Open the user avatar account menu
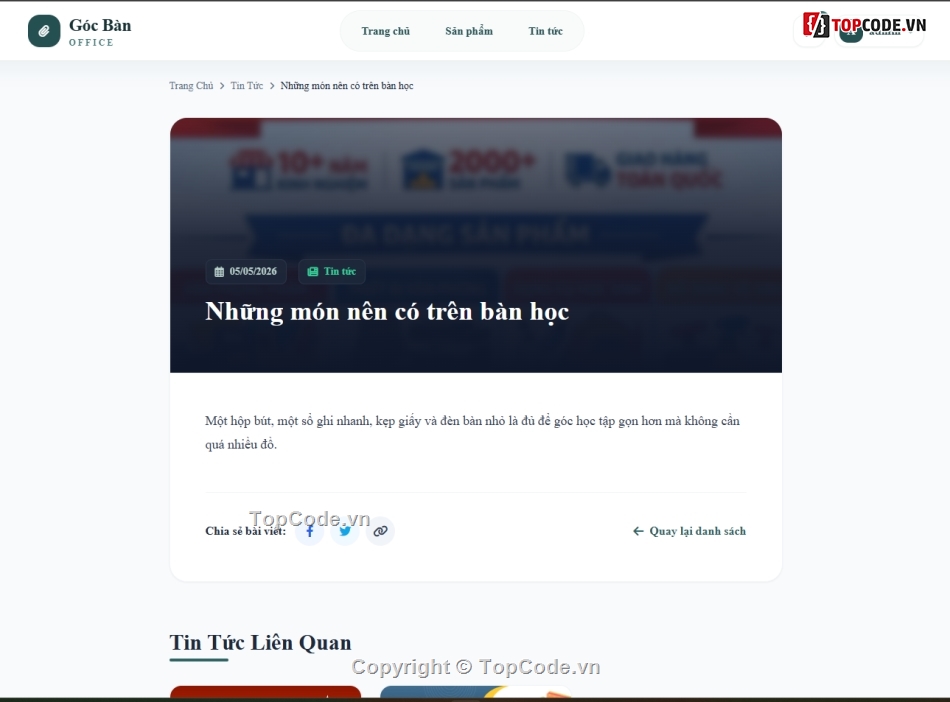Screen dimensions: 950x702 coord(879,31)
